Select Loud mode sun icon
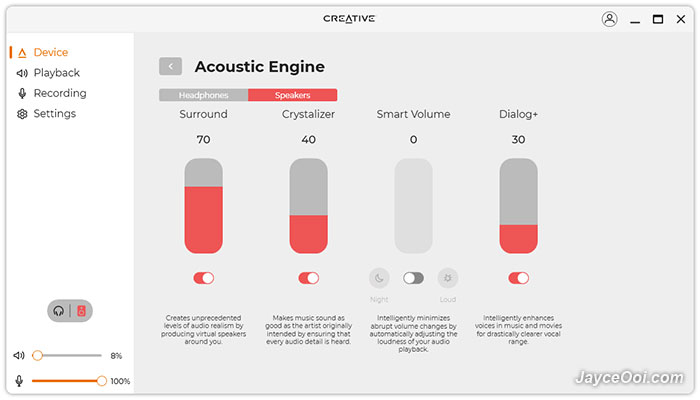The image size is (700, 400). [448, 278]
